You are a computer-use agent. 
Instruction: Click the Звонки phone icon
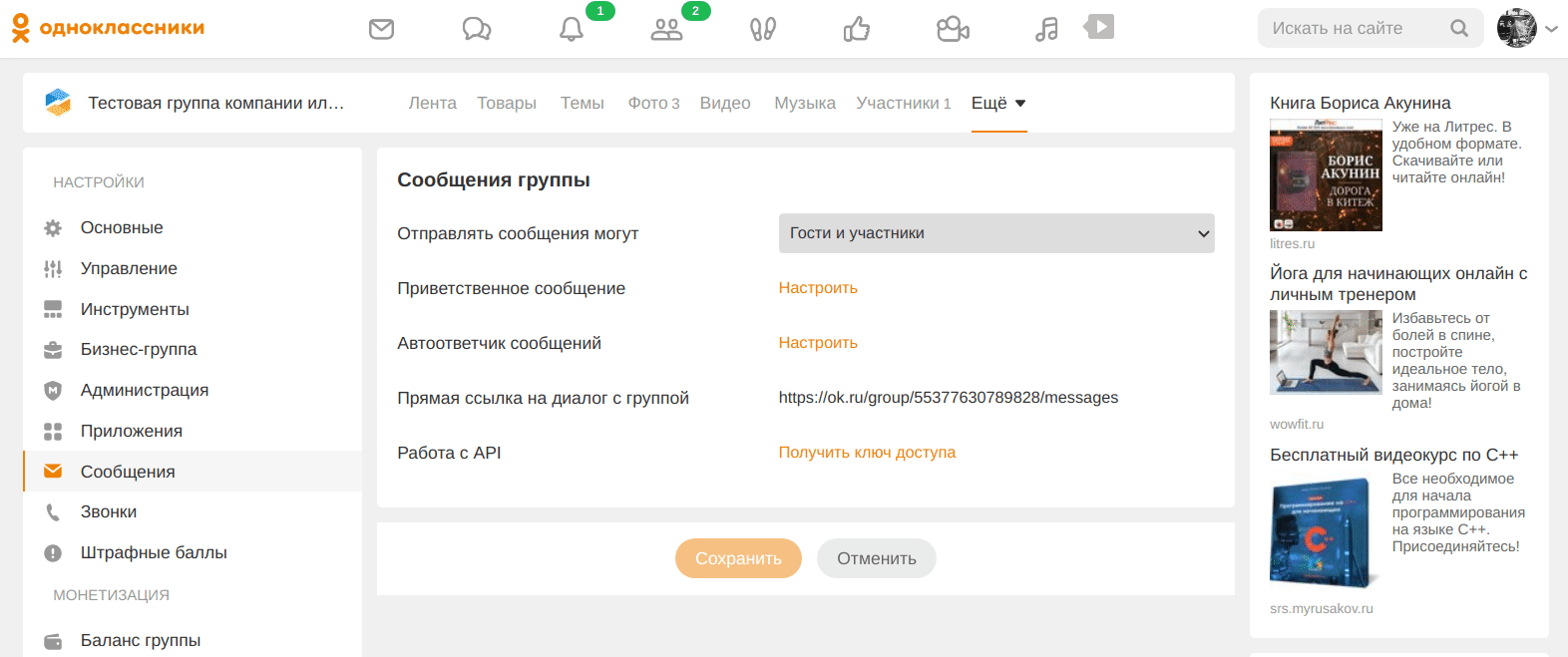pos(53,512)
